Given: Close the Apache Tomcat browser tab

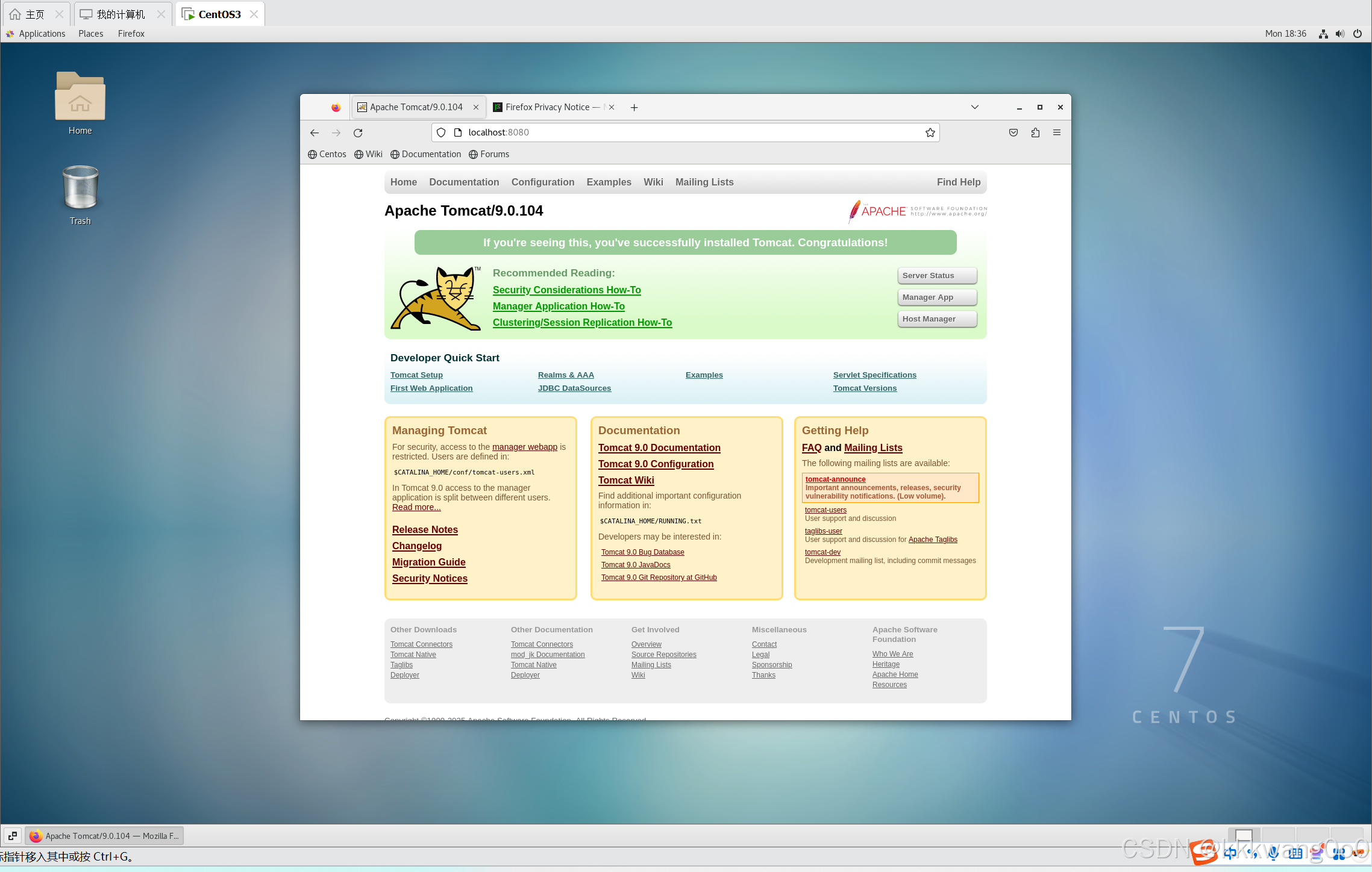Looking at the screenshot, I should (476, 107).
